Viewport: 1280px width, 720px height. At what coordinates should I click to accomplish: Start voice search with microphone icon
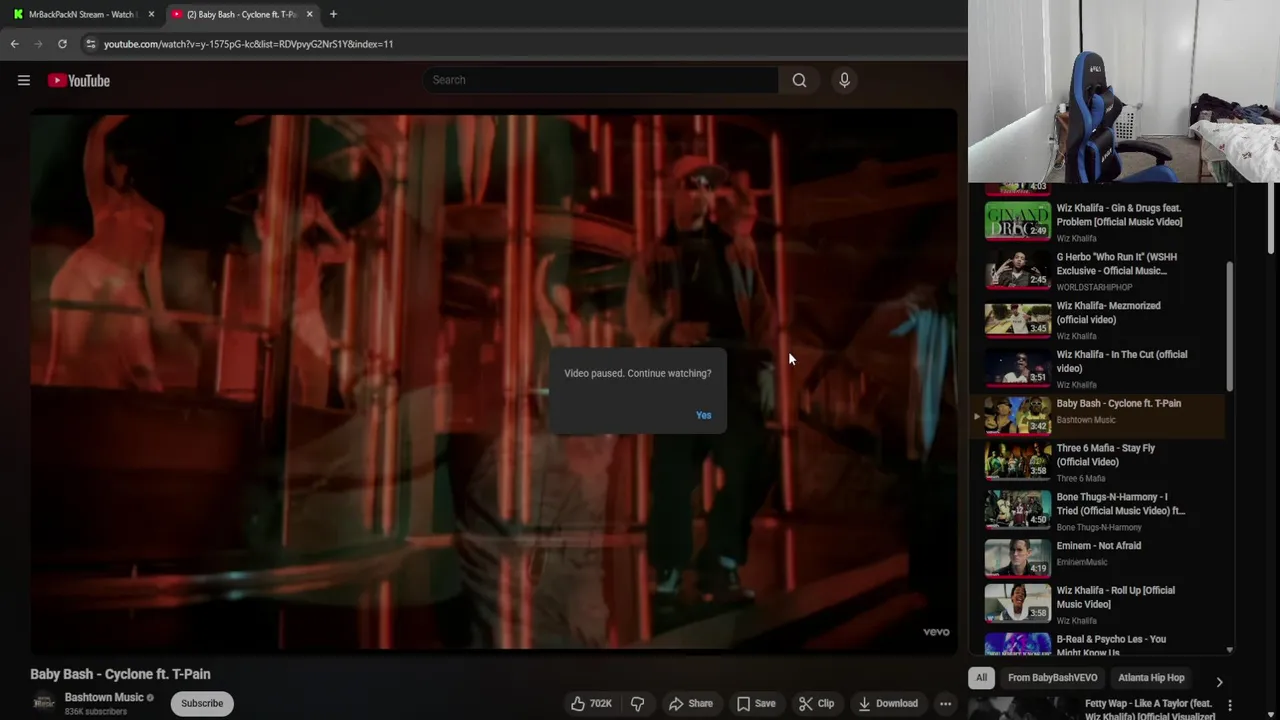pos(844,80)
